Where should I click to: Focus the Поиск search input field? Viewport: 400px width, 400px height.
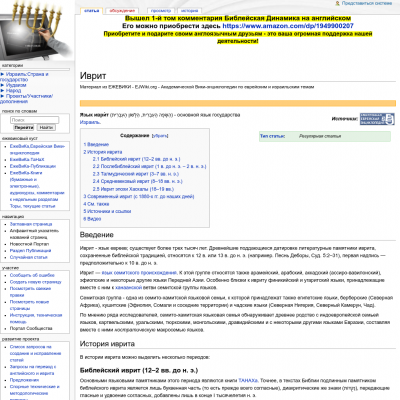click(35, 120)
